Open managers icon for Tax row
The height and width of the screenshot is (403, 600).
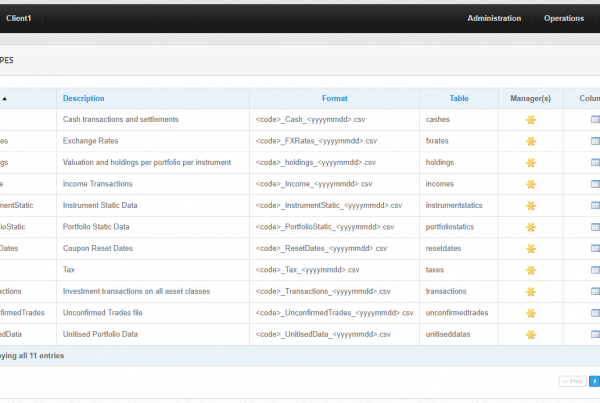[530, 270]
